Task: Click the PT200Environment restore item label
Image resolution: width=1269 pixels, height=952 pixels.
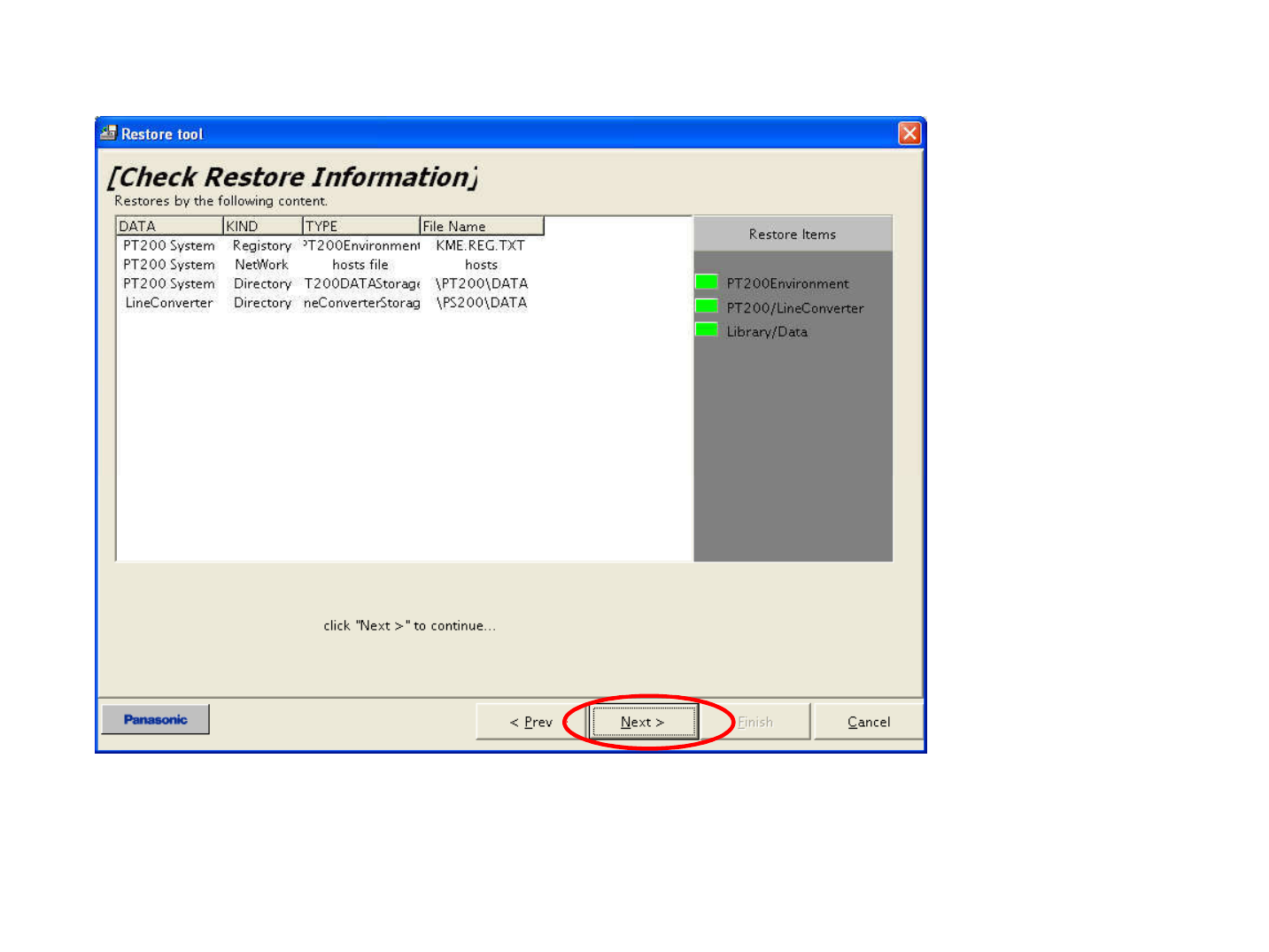Action: 787,283
